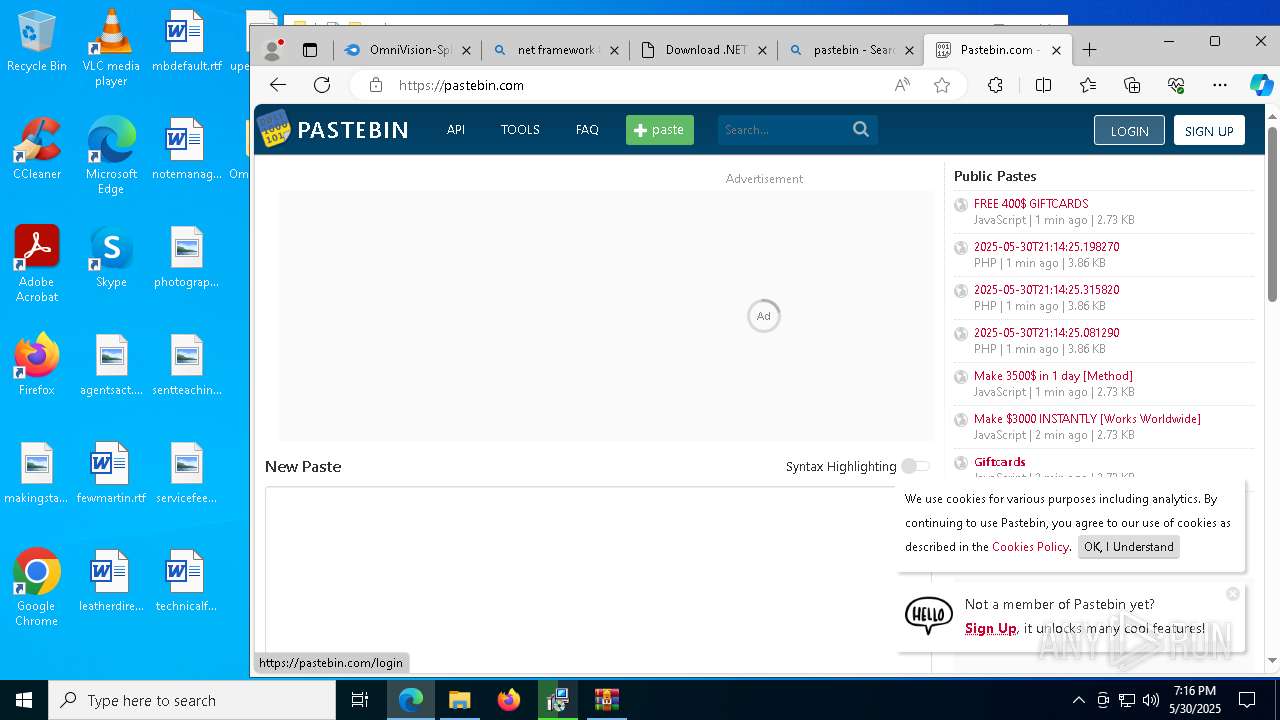Open File Explorer from the taskbar

tap(459, 700)
